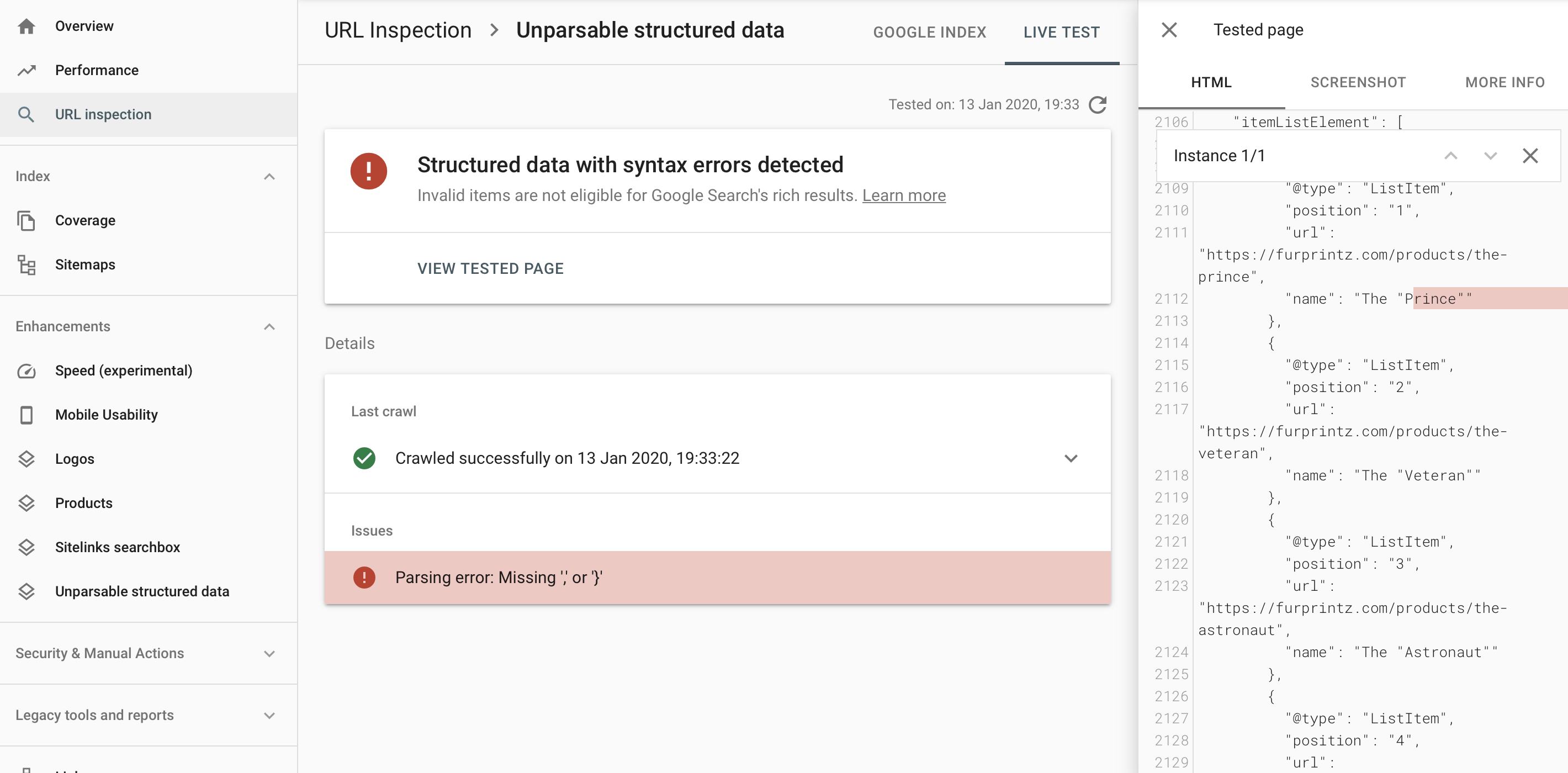Viewport: 1568px width, 773px height.
Task: Switch to the GOOGLE INDEX tab
Action: click(x=929, y=31)
